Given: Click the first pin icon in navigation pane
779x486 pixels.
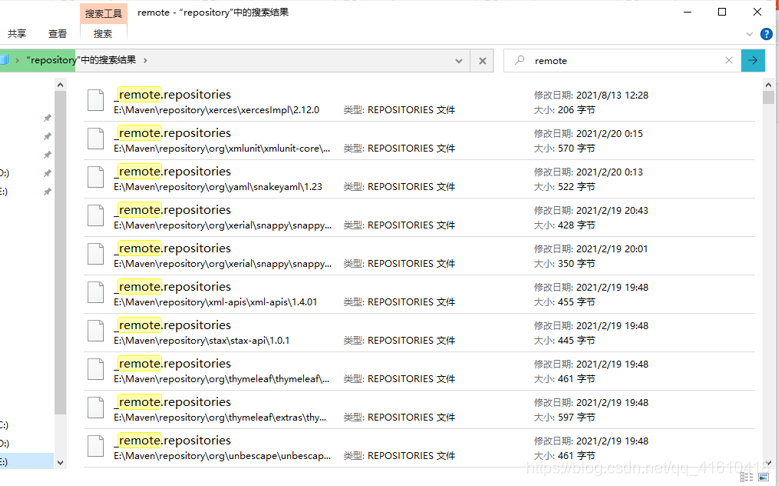Looking at the screenshot, I should point(47,118).
